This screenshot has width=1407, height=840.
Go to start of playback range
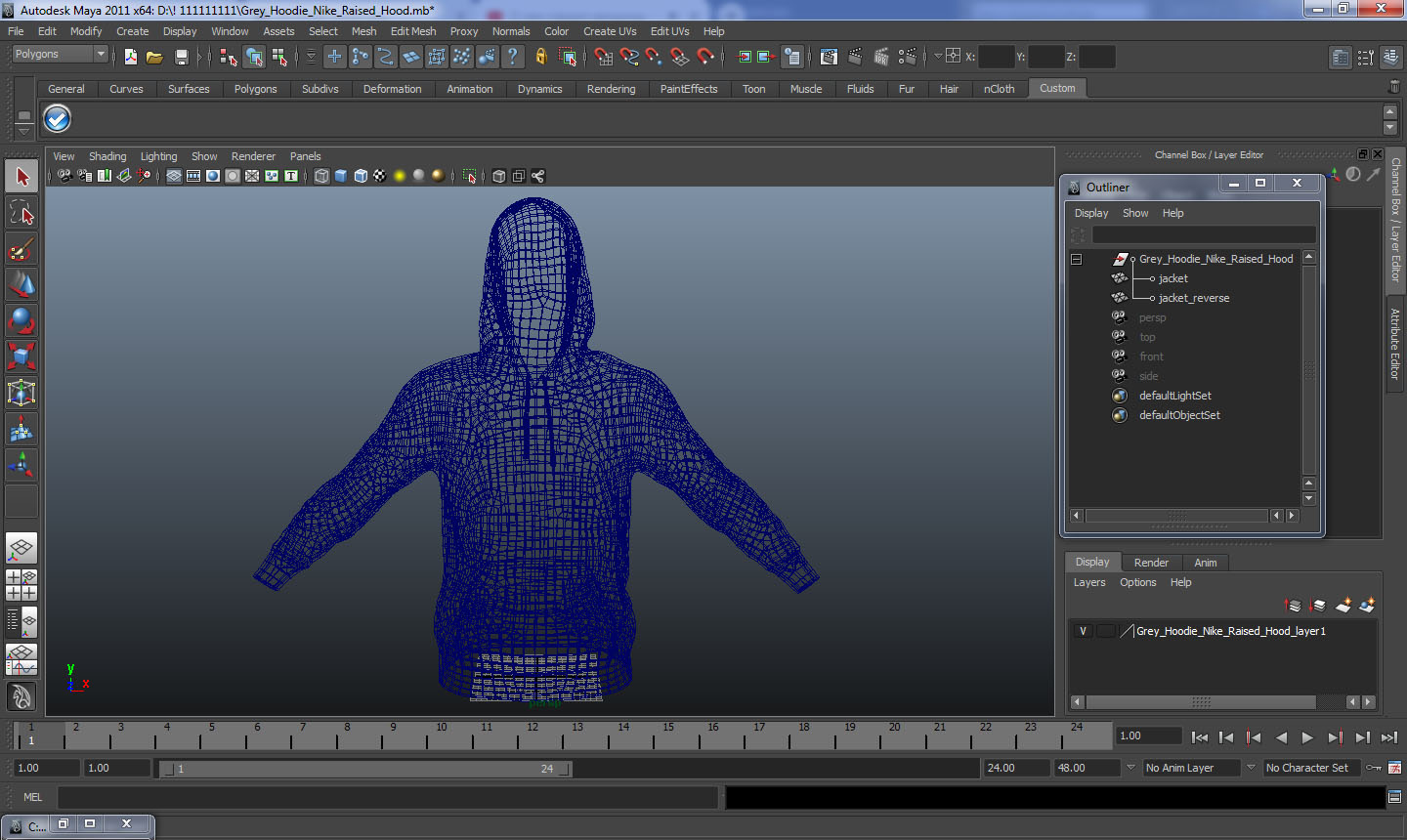point(1200,737)
